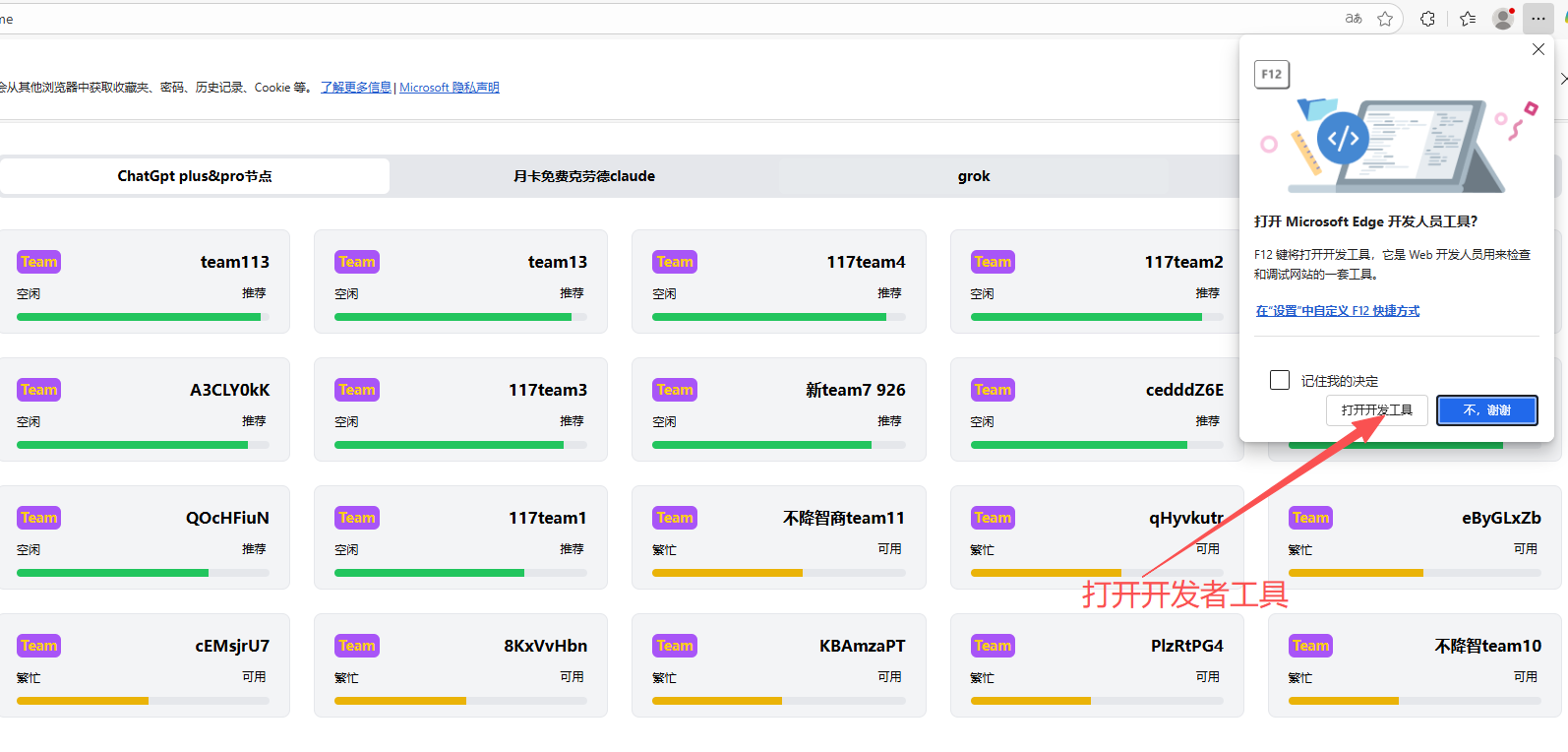Image resolution: width=1568 pixels, height=752 pixels.
Task: Select the 117team1 card title
Action: point(548,518)
